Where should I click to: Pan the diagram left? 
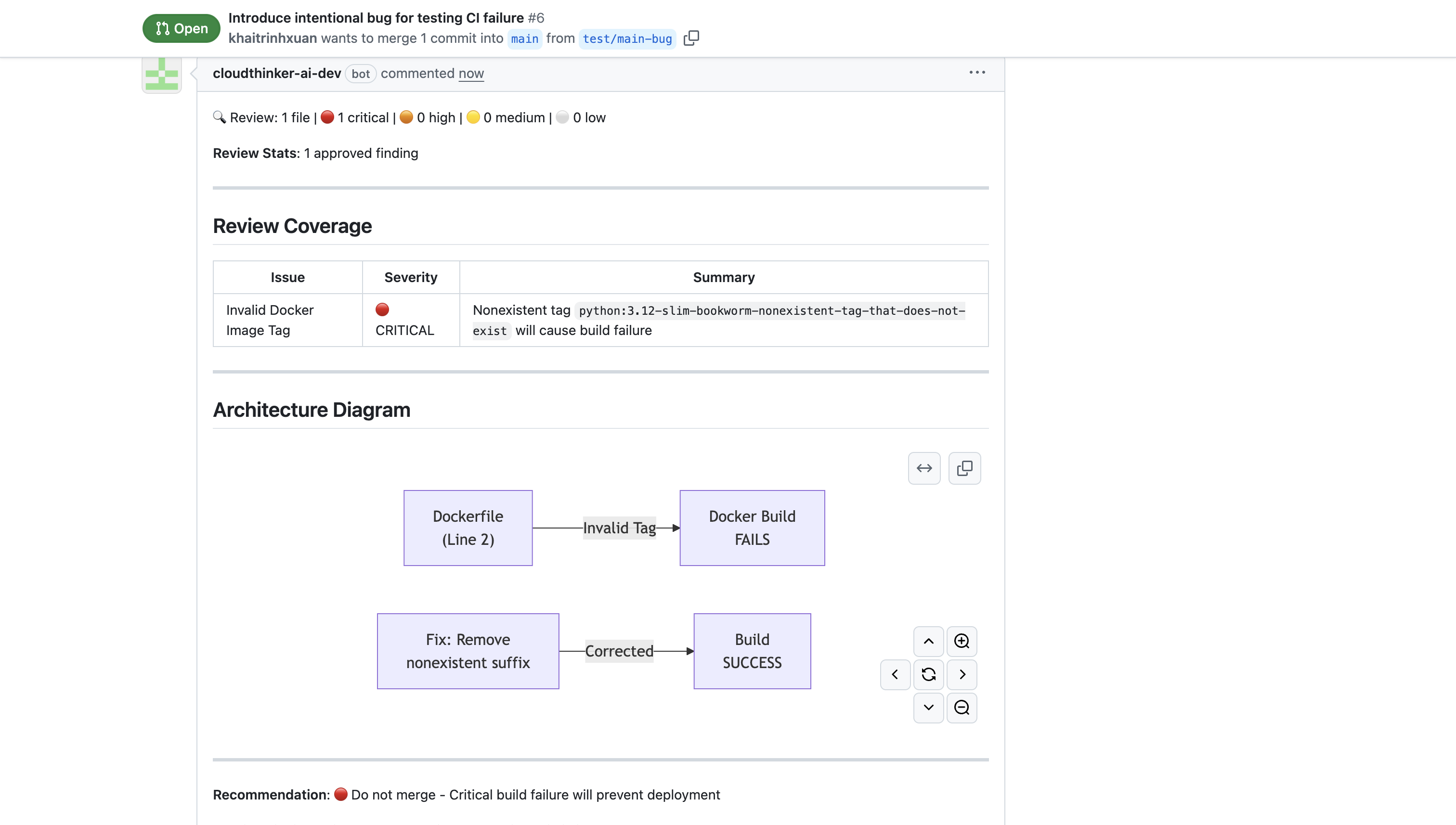pyautogui.click(x=895, y=674)
